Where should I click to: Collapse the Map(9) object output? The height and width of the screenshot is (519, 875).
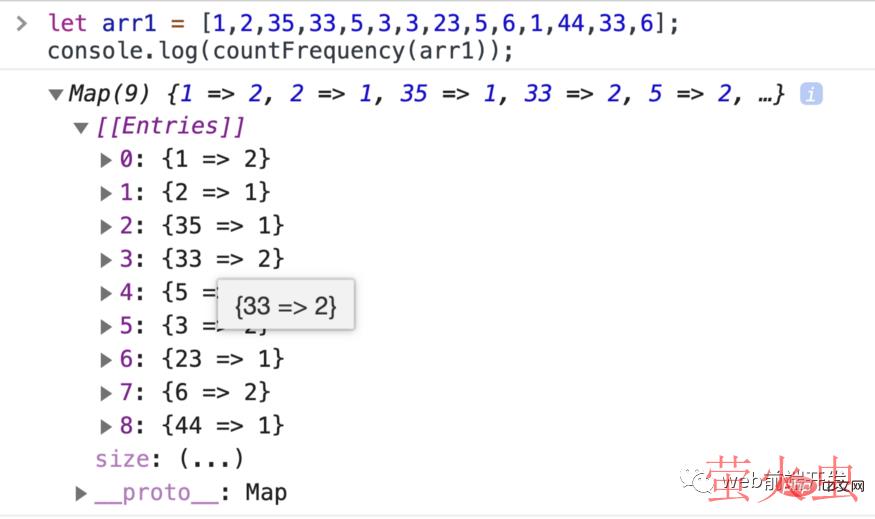pos(56,94)
